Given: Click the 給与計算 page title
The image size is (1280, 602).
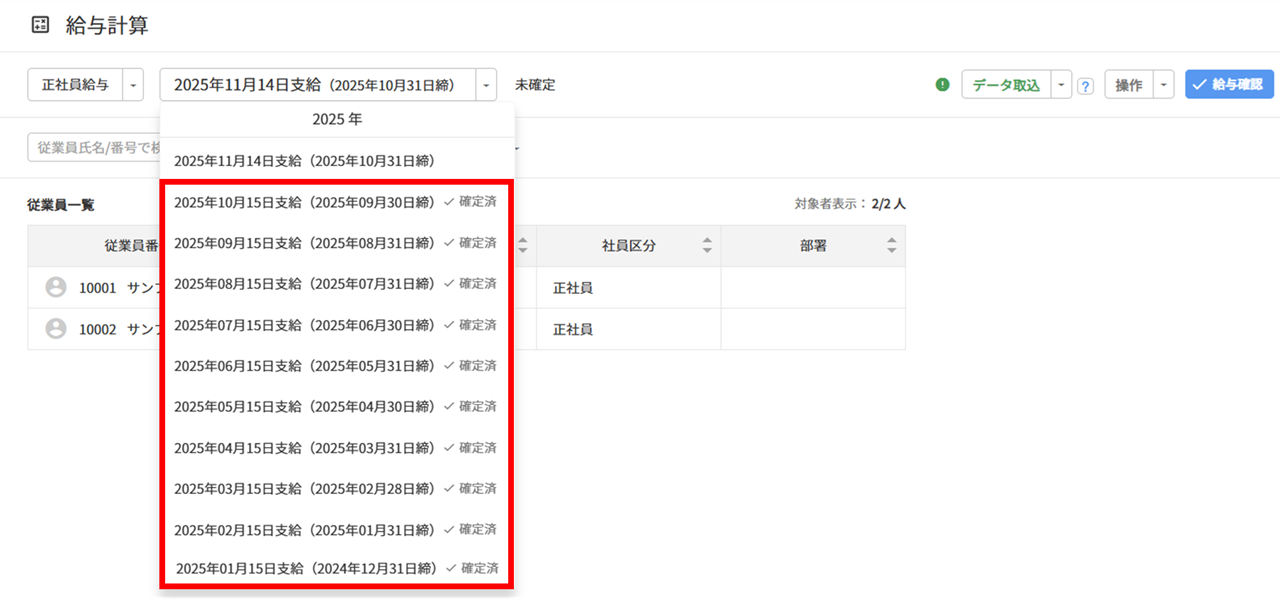Looking at the screenshot, I should coord(107,26).
